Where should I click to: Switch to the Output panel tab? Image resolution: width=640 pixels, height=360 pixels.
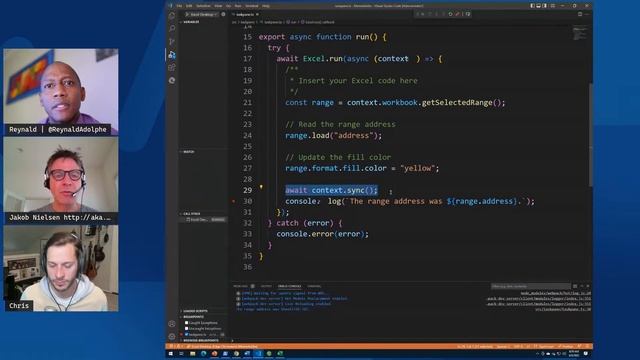(x=266, y=286)
